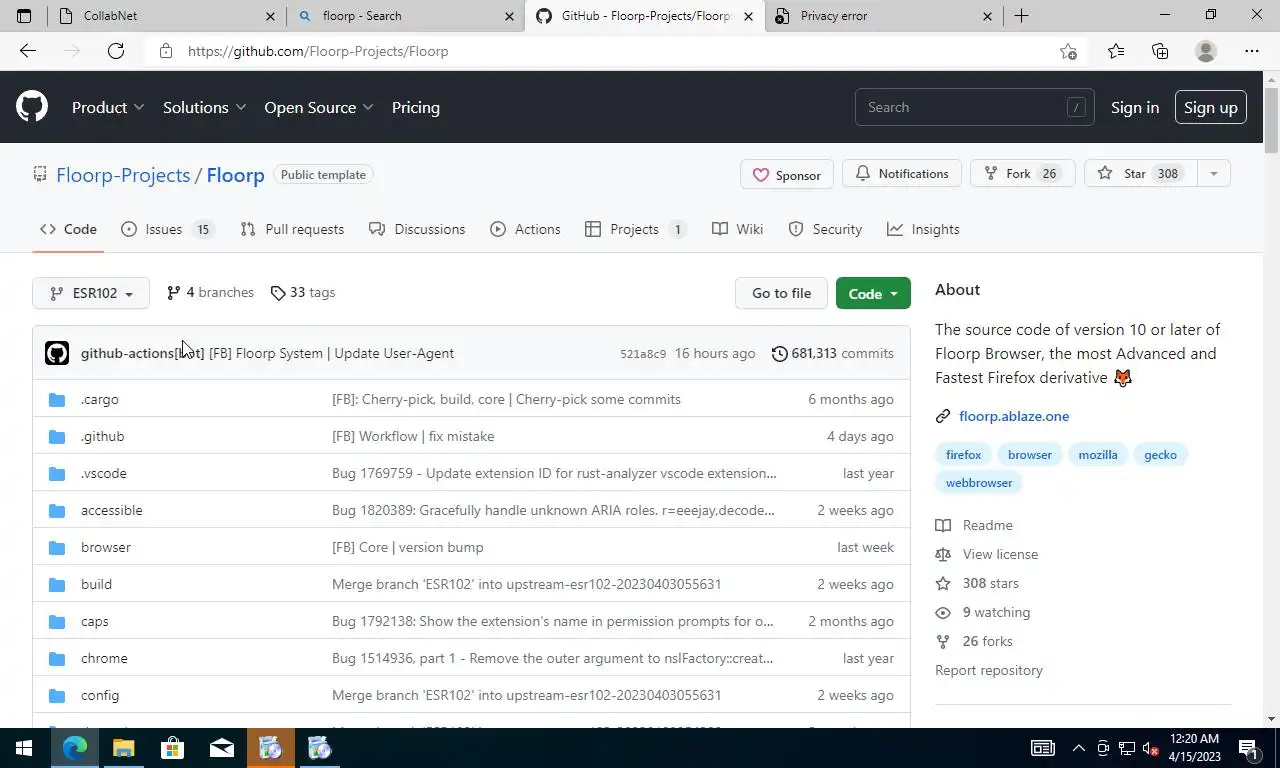Open the branch icon next to 4 branches
1280x768 pixels.
pos(173,293)
